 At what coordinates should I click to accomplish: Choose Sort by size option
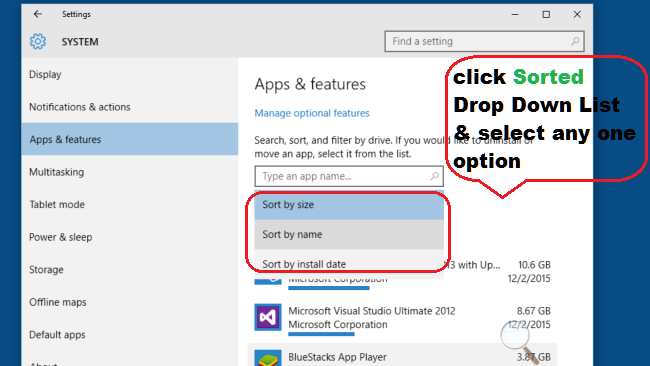349,205
